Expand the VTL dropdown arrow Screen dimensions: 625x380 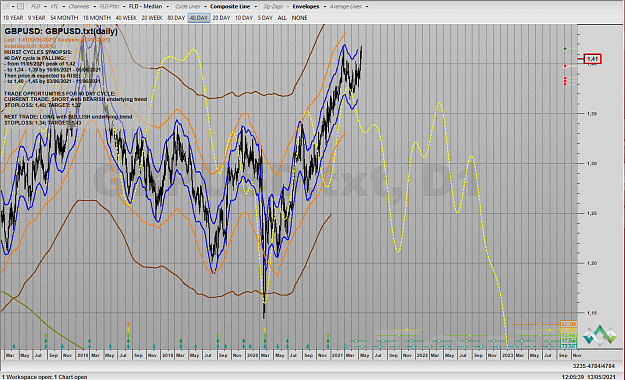[x=63, y=6]
